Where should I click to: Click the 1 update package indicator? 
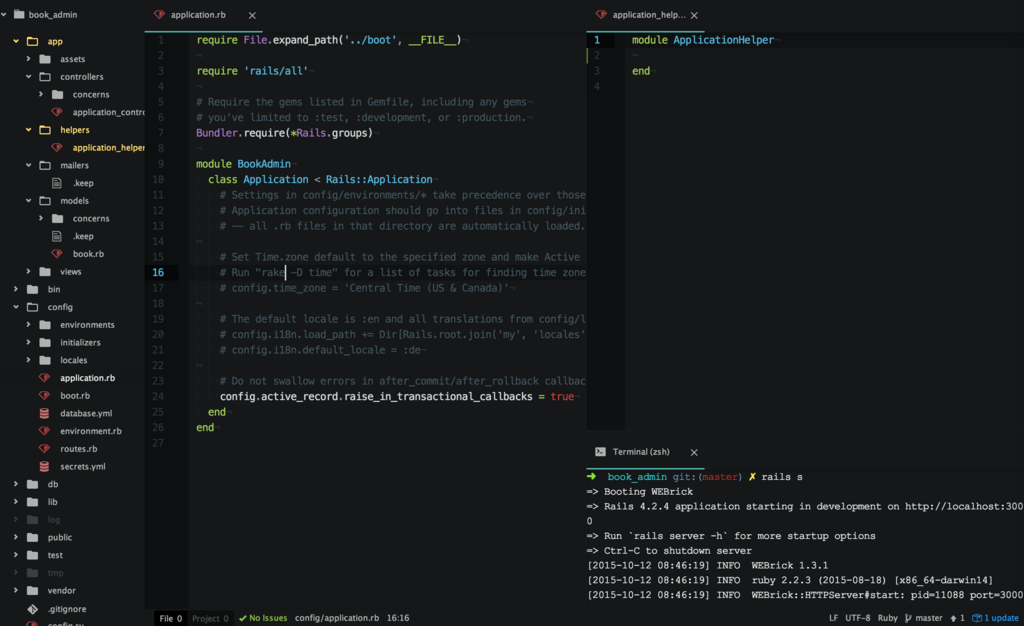pyautogui.click(x=995, y=618)
